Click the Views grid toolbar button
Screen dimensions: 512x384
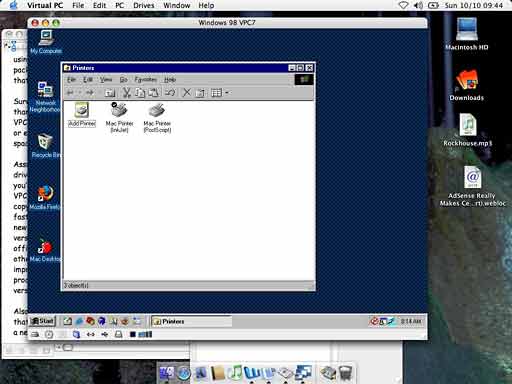pos(216,93)
